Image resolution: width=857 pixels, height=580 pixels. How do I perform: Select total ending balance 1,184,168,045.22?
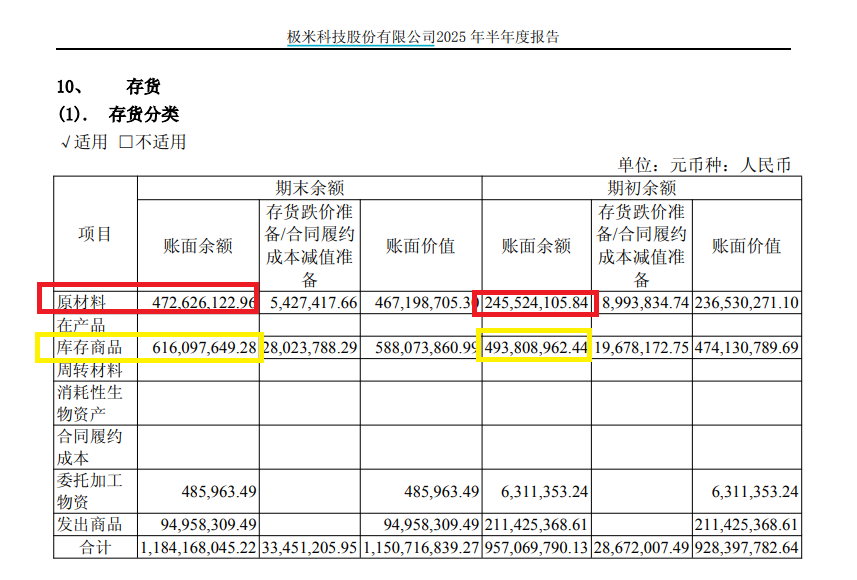198,548
